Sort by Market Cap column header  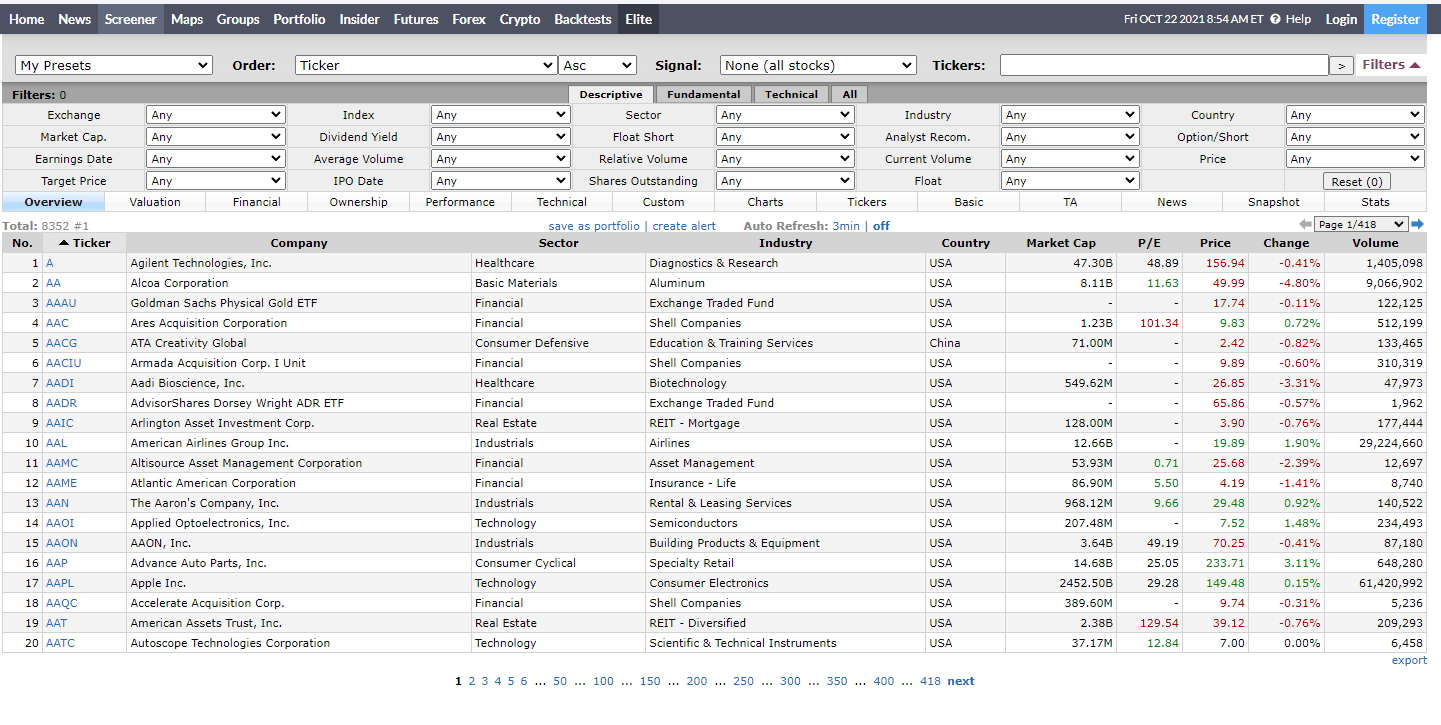click(x=1061, y=243)
